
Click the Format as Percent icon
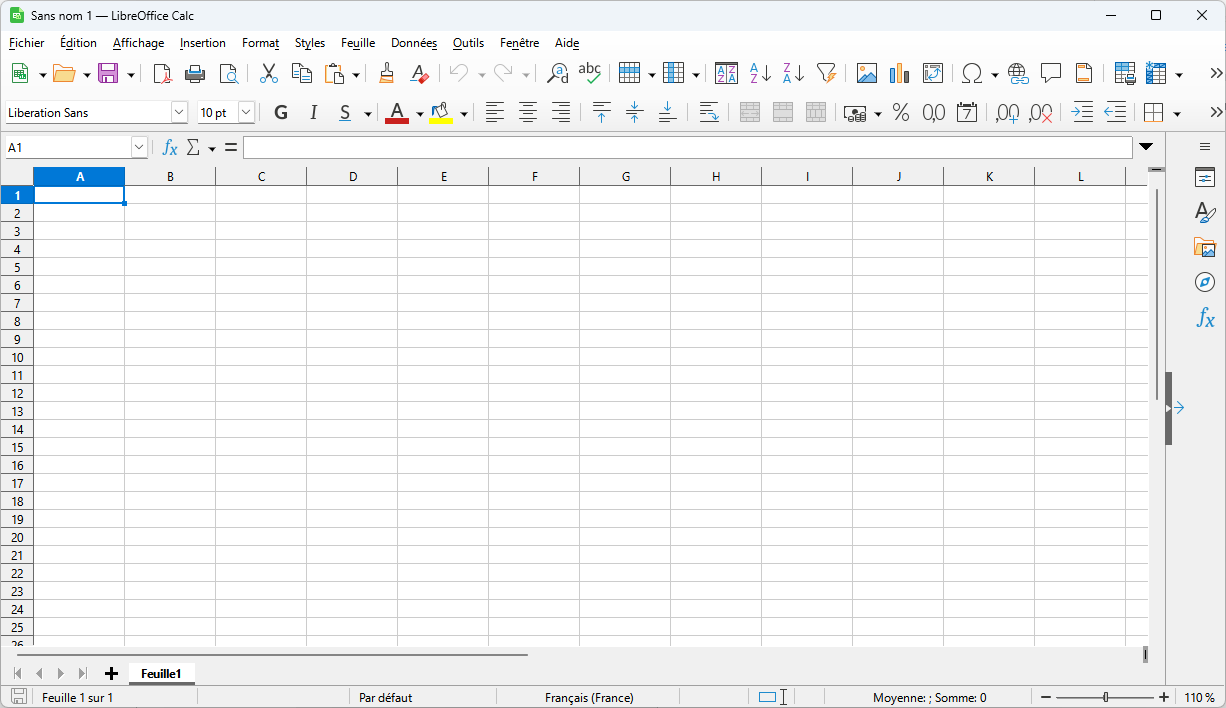(x=901, y=113)
